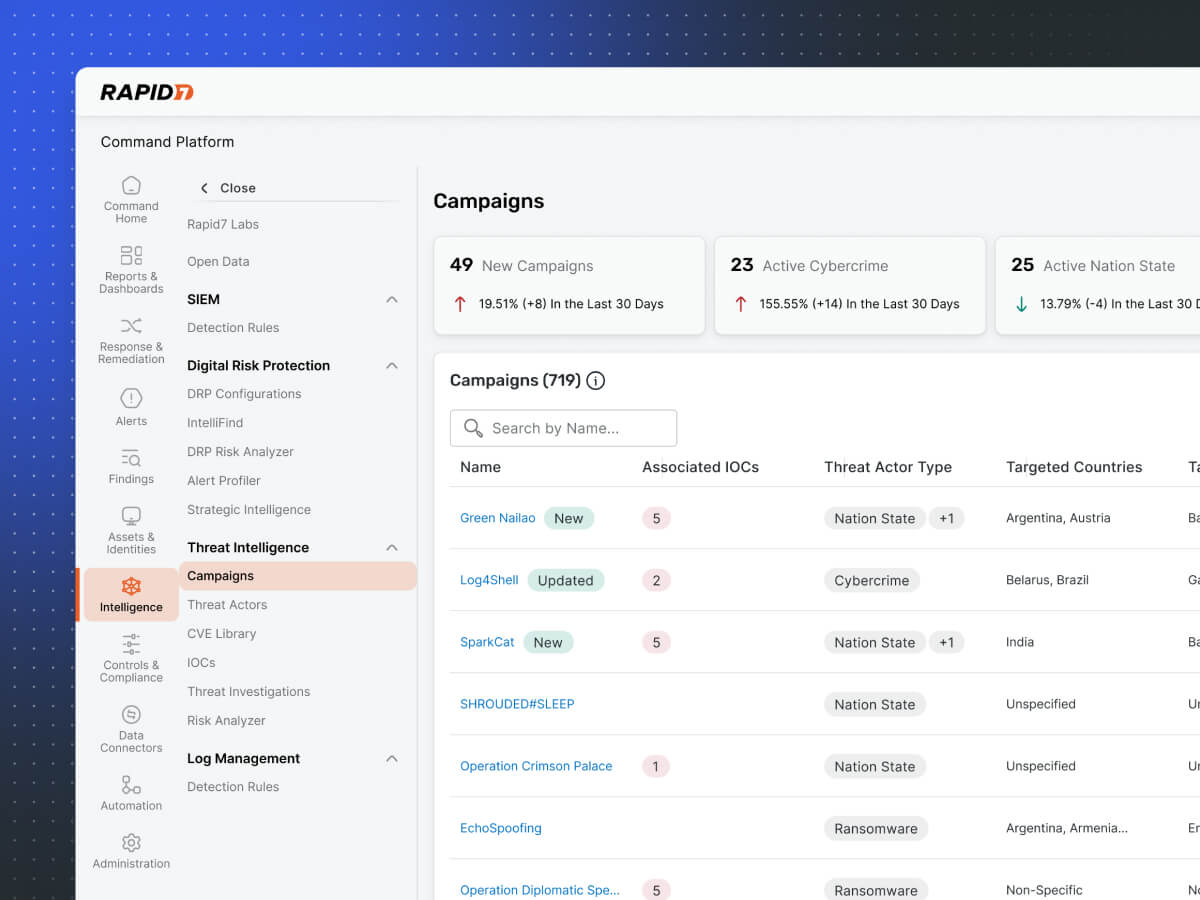The image size is (1200, 900).
Task: Open Command Home from sidebar
Action: click(x=131, y=199)
